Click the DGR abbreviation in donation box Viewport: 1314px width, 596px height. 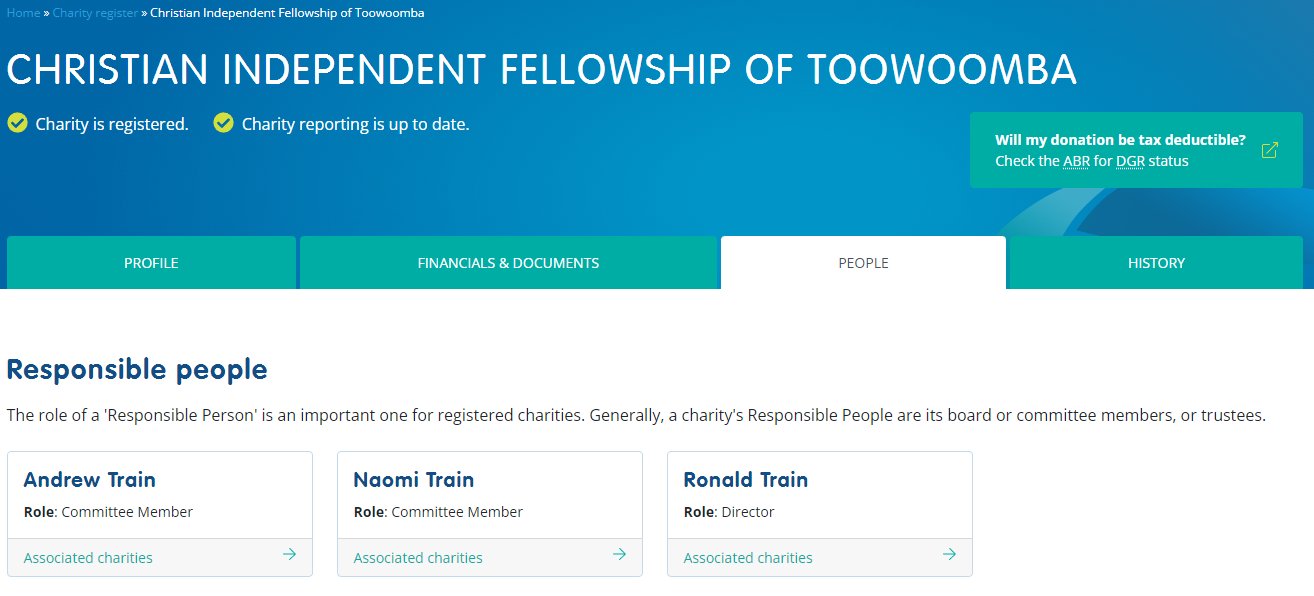point(1130,161)
